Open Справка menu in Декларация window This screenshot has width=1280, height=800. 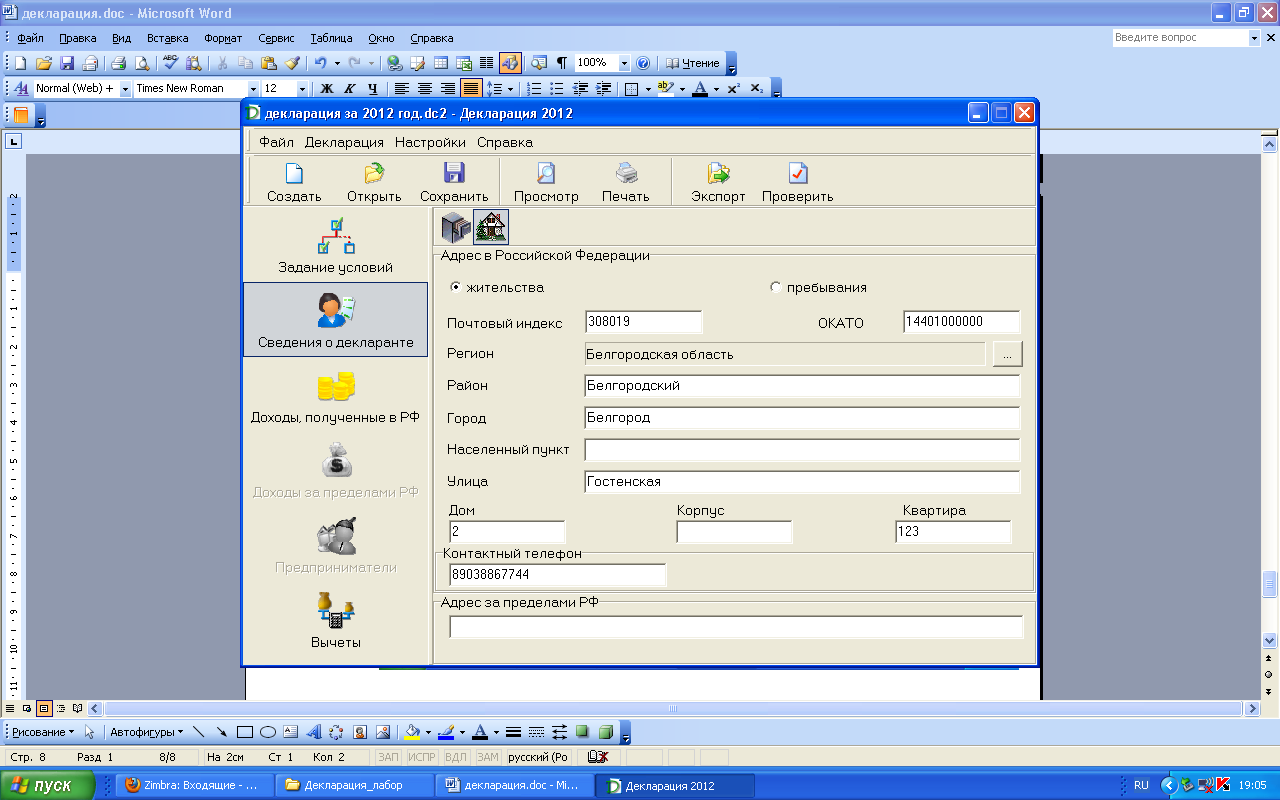[504, 142]
